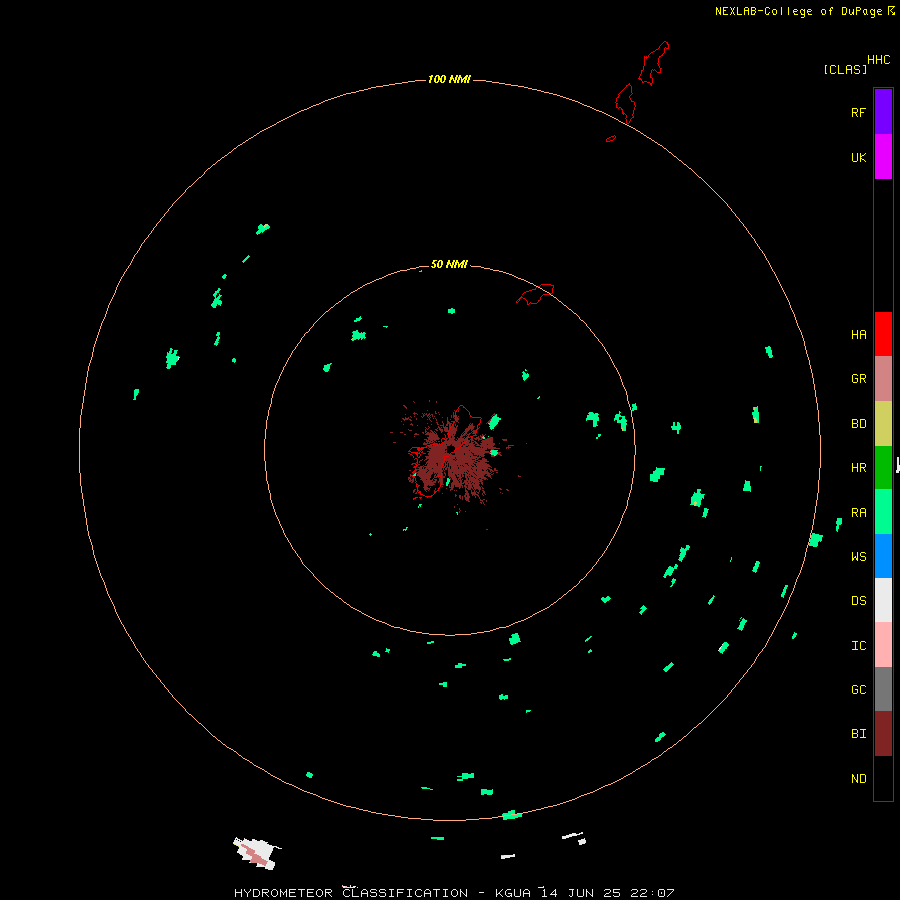Image resolution: width=900 pixels, height=900 pixels.
Task: Click the white dry snow echo with pink streak
Action: click(x=257, y=853)
